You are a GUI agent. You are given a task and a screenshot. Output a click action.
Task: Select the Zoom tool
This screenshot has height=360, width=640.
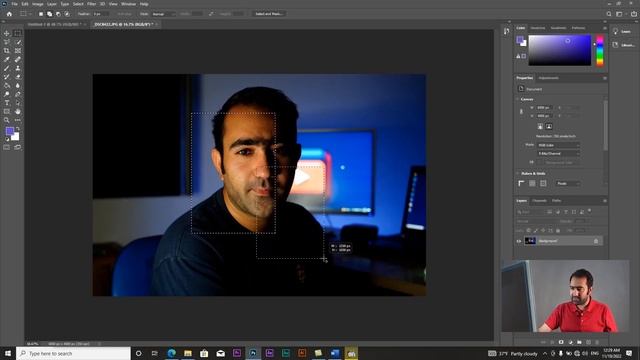7,120
